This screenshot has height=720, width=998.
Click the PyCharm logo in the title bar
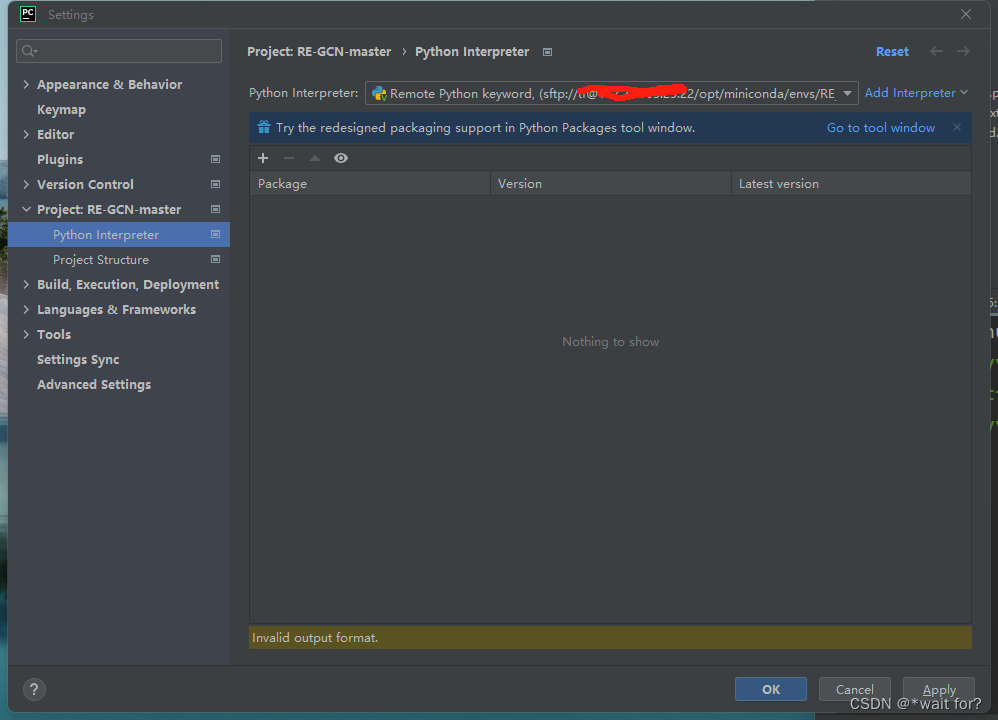click(28, 14)
